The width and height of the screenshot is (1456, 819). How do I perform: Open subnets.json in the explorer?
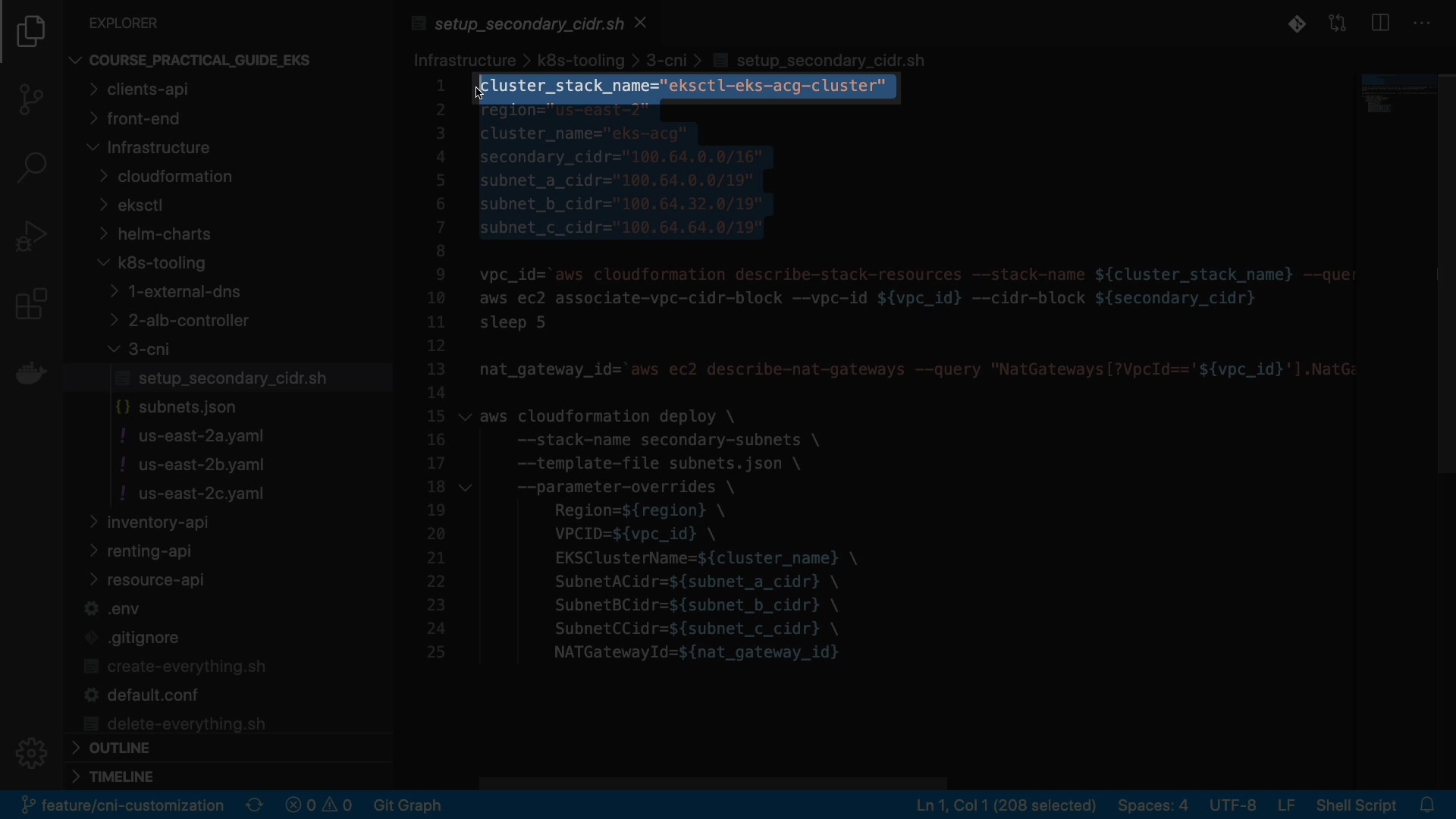coord(187,407)
